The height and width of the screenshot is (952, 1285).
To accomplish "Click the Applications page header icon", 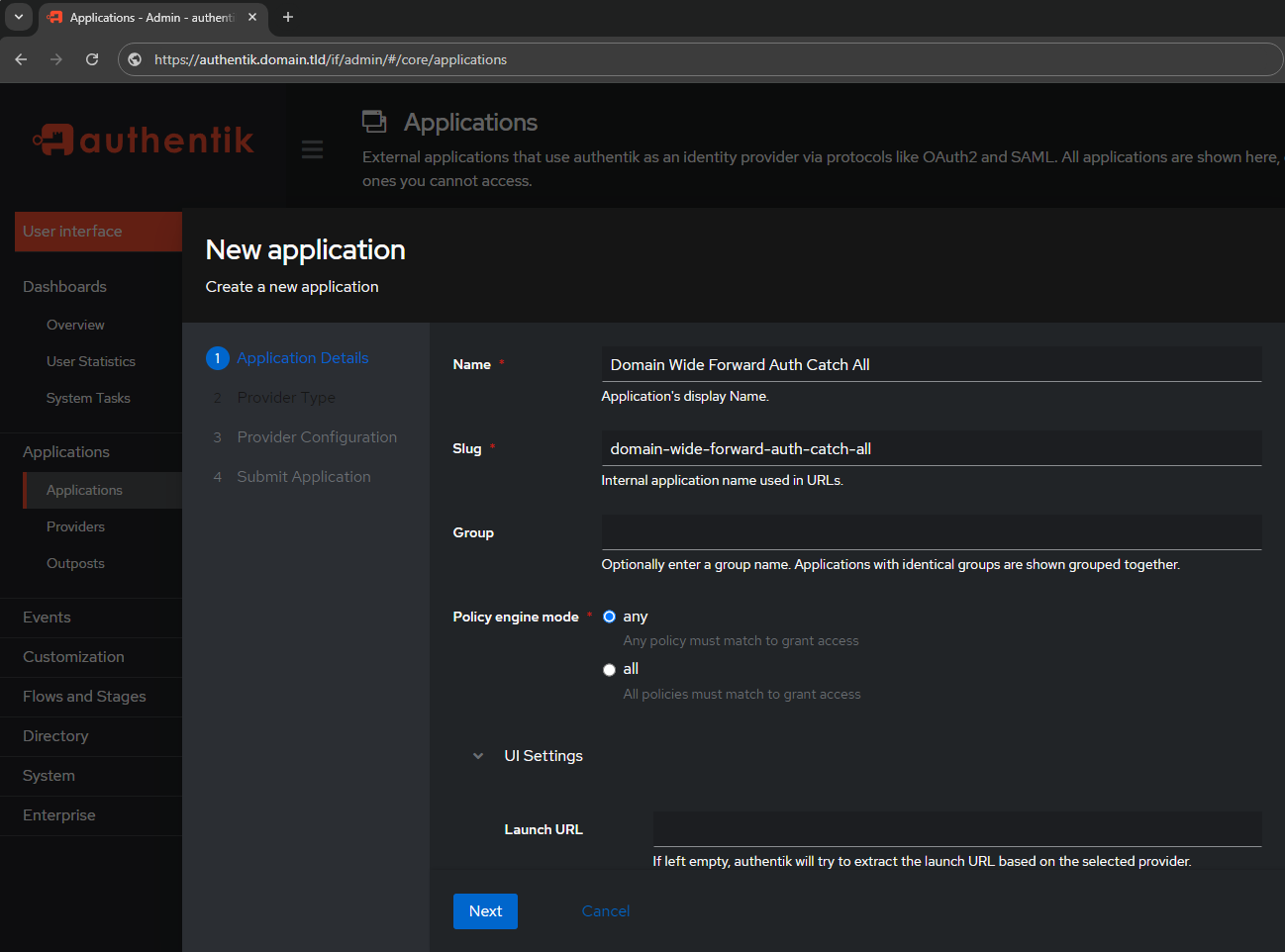I will [374, 122].
